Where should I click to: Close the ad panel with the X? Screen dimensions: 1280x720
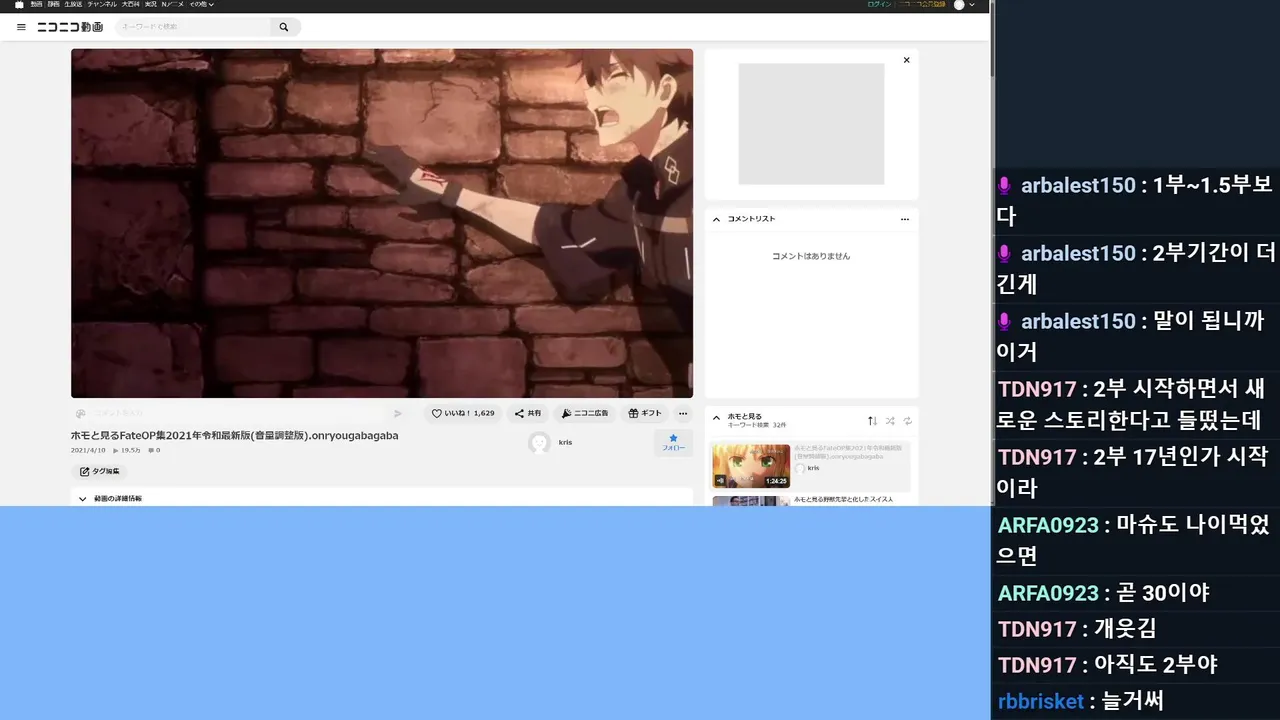906,60
